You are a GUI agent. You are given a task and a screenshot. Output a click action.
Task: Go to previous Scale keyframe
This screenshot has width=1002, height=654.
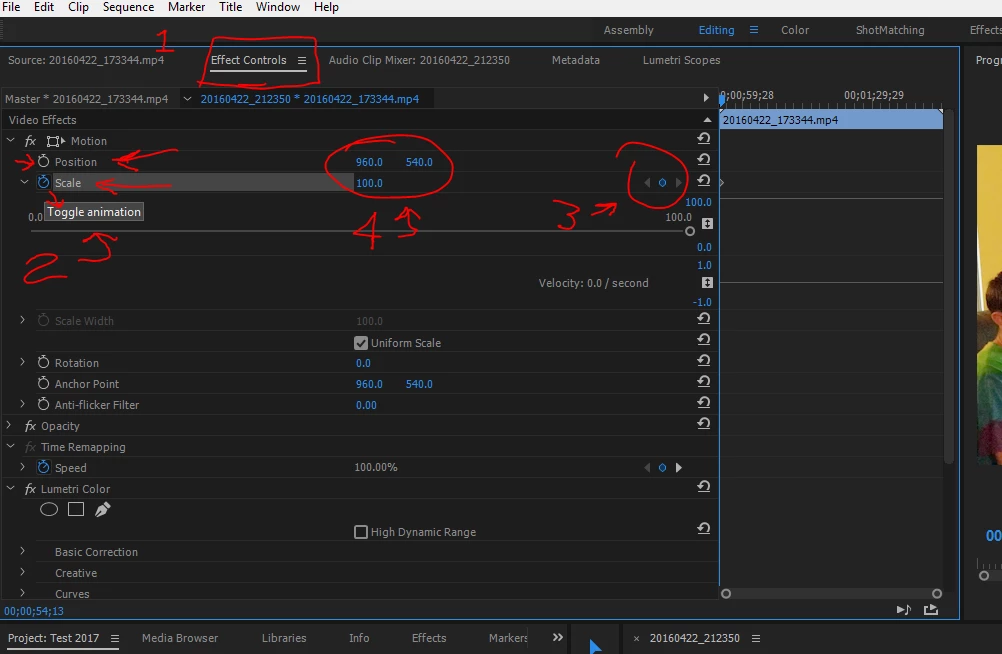[x=647, y=183]
